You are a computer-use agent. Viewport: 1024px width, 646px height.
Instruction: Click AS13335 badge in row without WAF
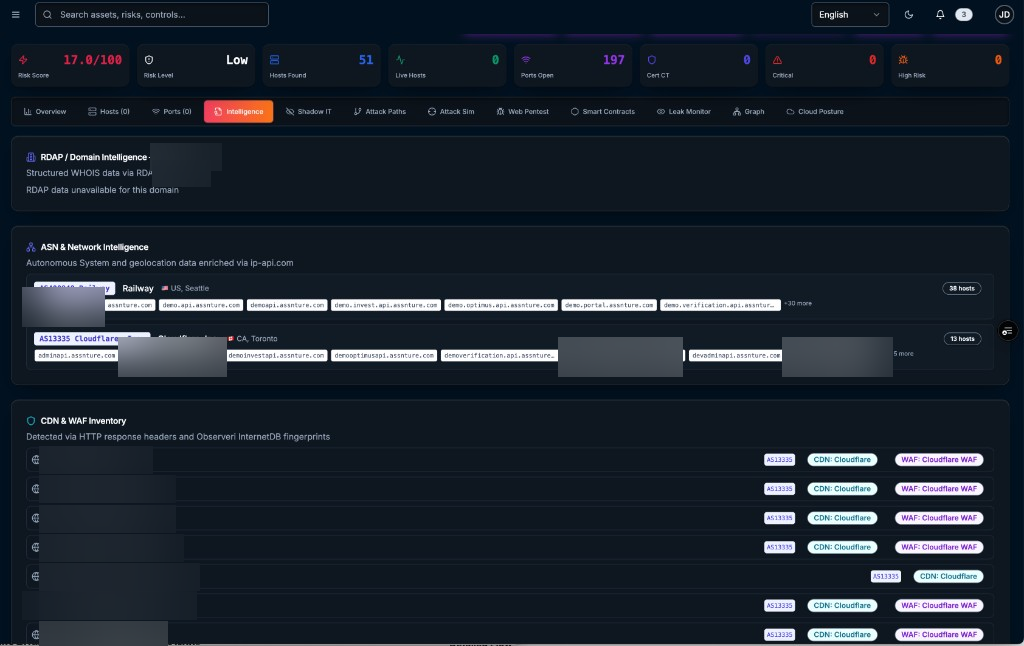pos(886,576)
